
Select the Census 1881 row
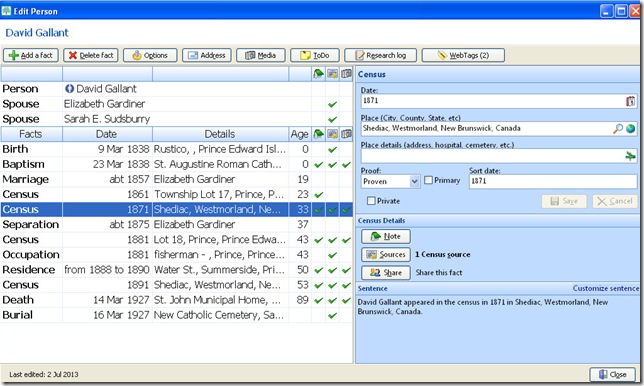177,240
